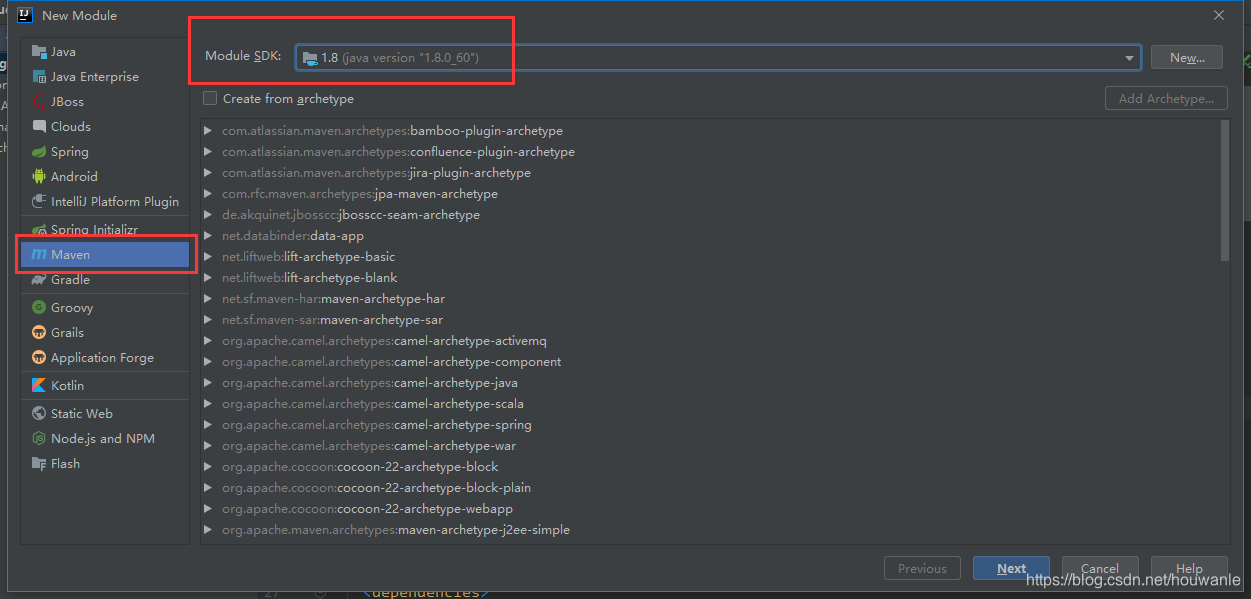The image size is (1251, 599).
Task: Expand lift-archetype-blank entry
Action: 208,278
